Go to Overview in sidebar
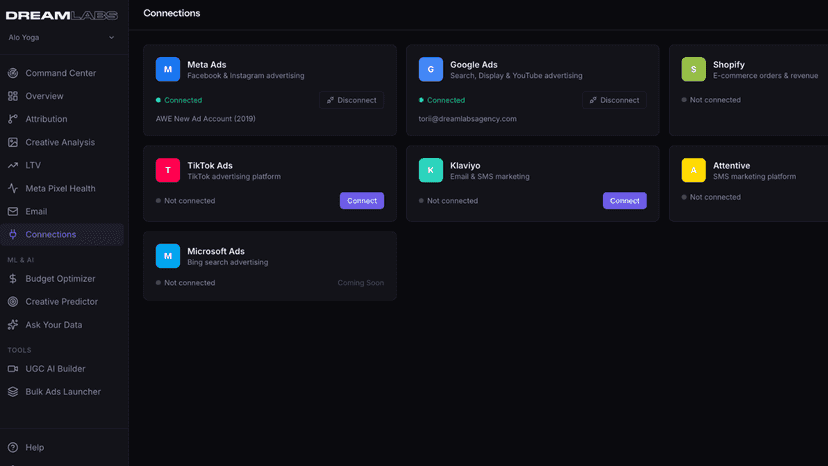 click(x=62, y=96)
